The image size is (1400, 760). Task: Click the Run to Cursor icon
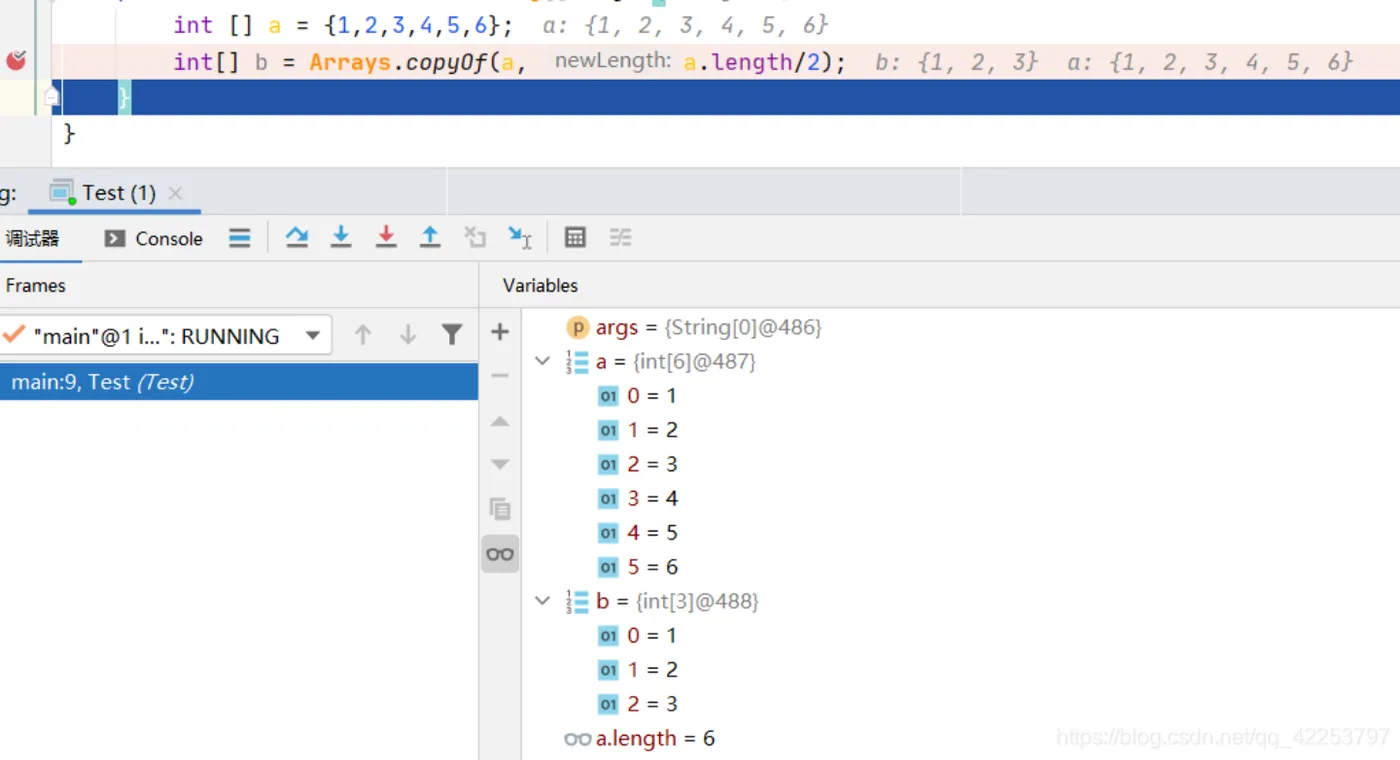coord(520,237)
